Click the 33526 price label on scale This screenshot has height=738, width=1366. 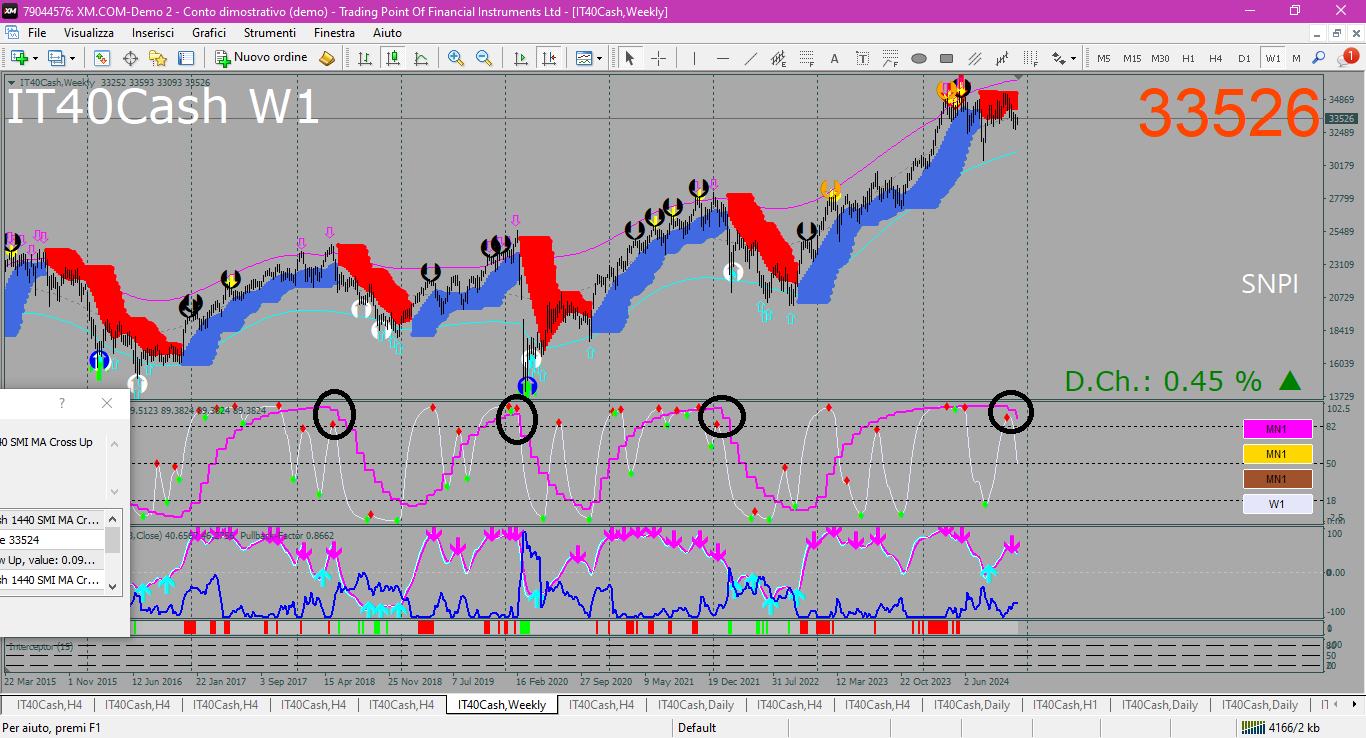pos(1340,119)
